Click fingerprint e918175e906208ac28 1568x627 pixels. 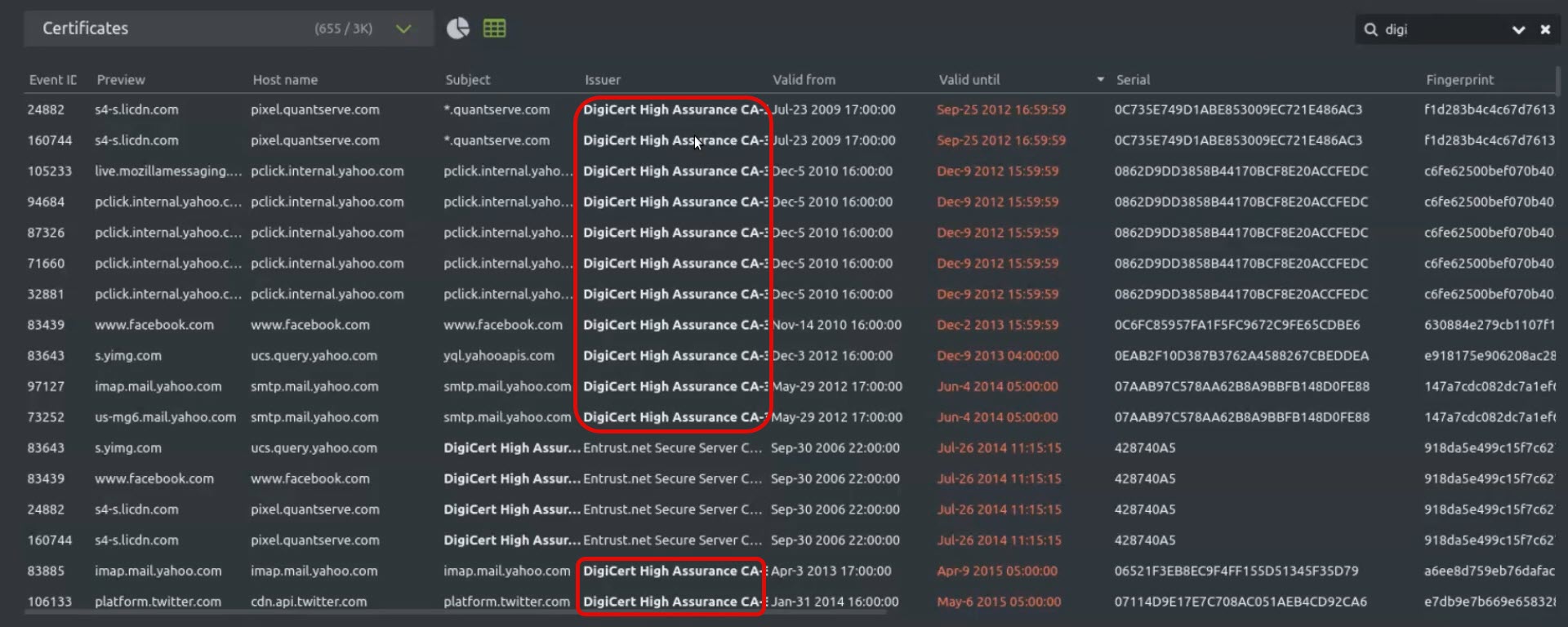[1490, 356]
